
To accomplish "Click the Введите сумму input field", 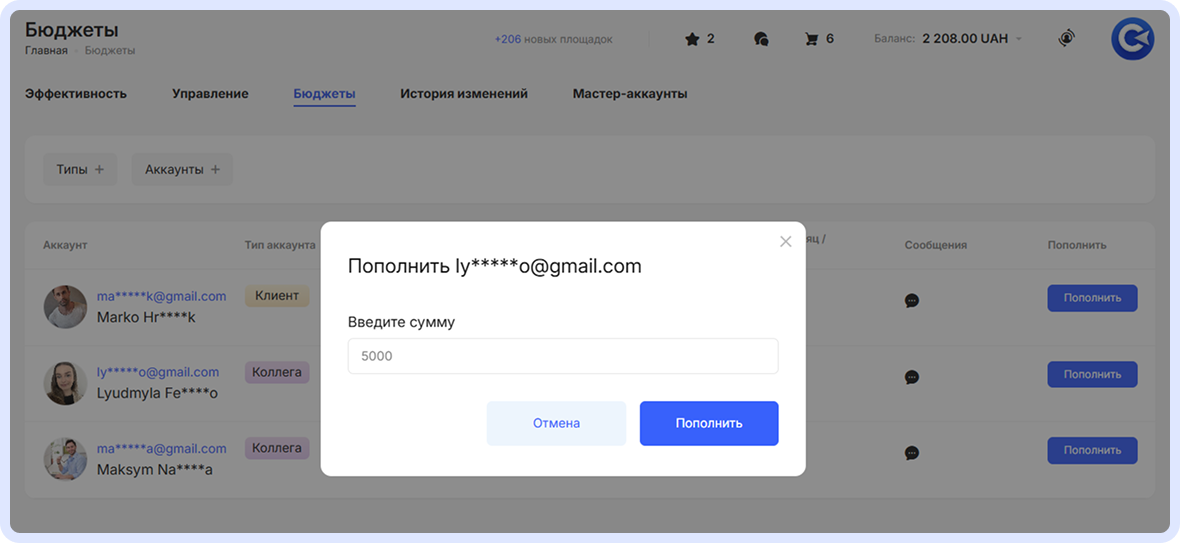I will point(563,356).
